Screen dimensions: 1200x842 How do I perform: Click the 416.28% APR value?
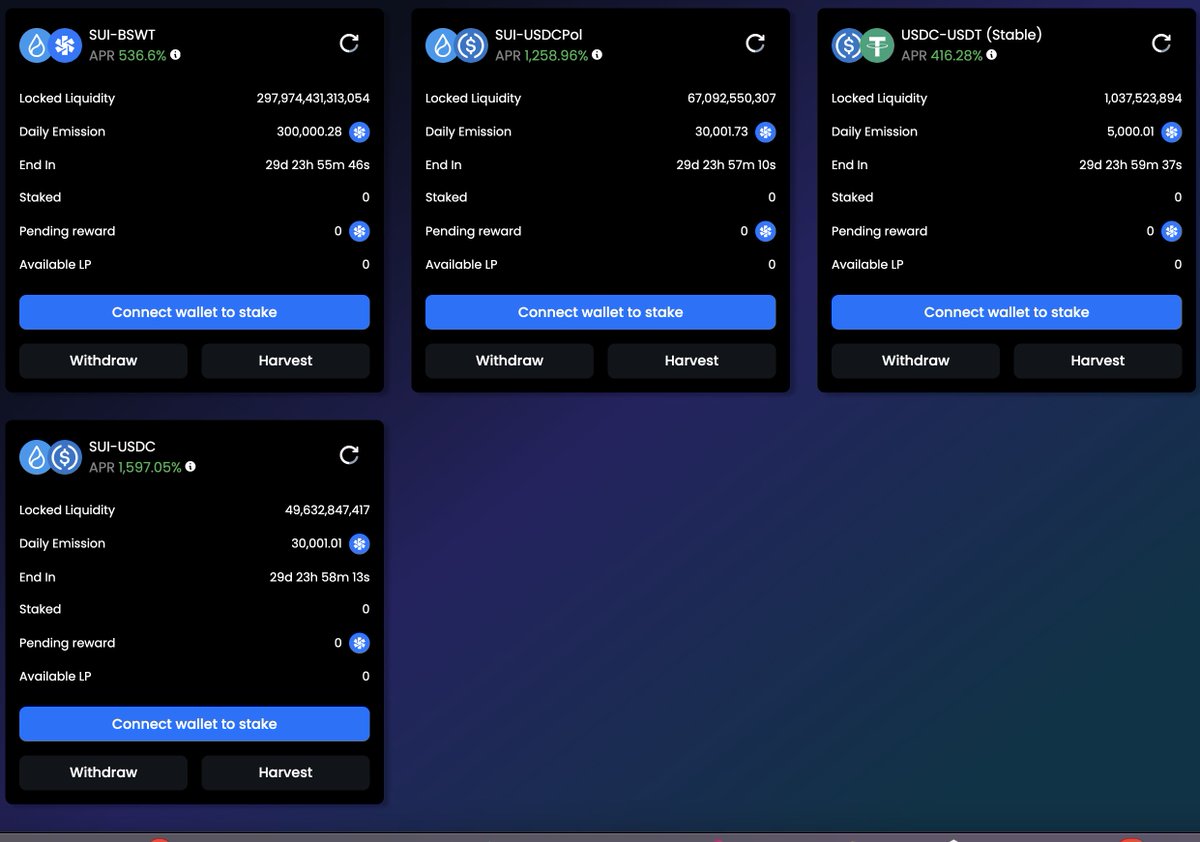point(957,56)
